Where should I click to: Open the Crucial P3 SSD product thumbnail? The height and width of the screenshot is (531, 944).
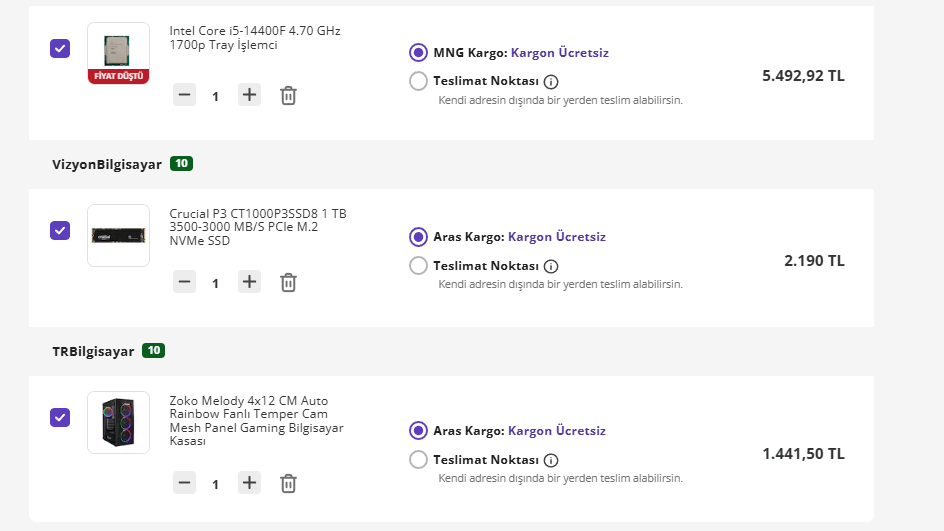[x=118, y=236]
